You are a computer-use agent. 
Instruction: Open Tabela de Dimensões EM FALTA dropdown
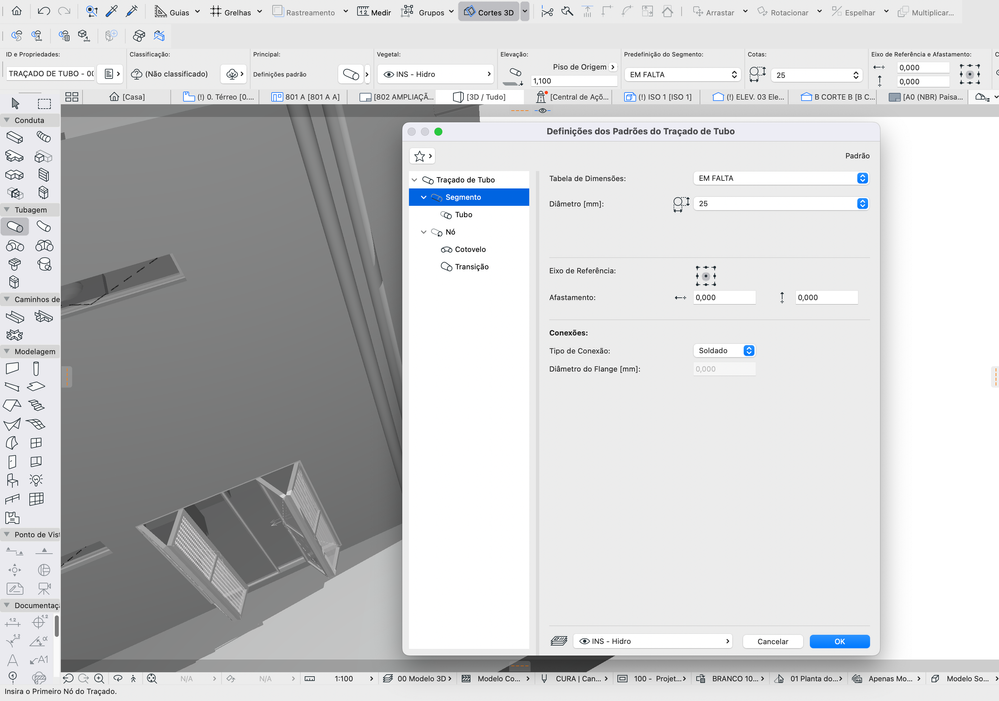pos(781,178)
